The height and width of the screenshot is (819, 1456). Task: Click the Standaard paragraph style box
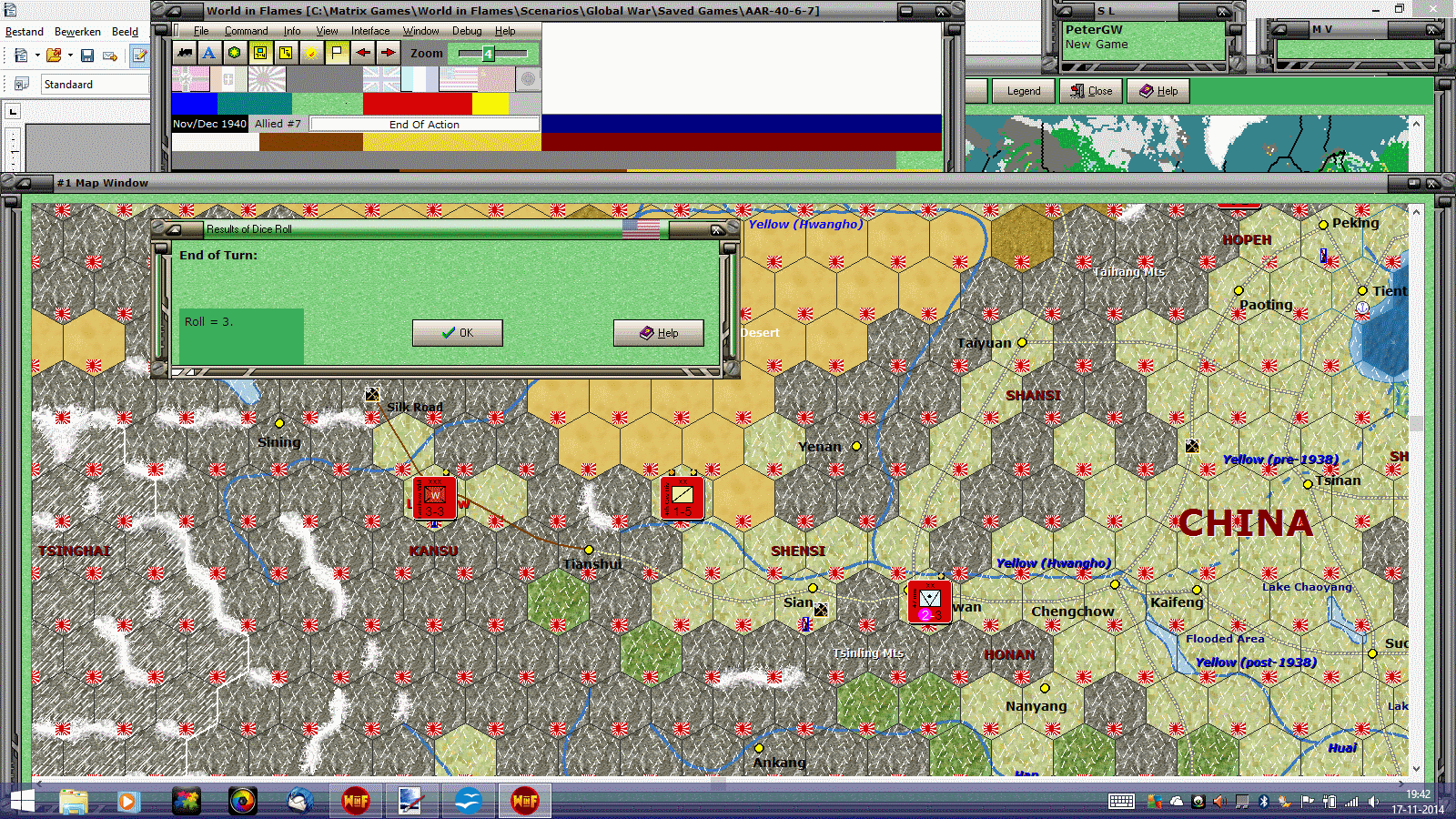pyautogui.click(x=95, y=84)
